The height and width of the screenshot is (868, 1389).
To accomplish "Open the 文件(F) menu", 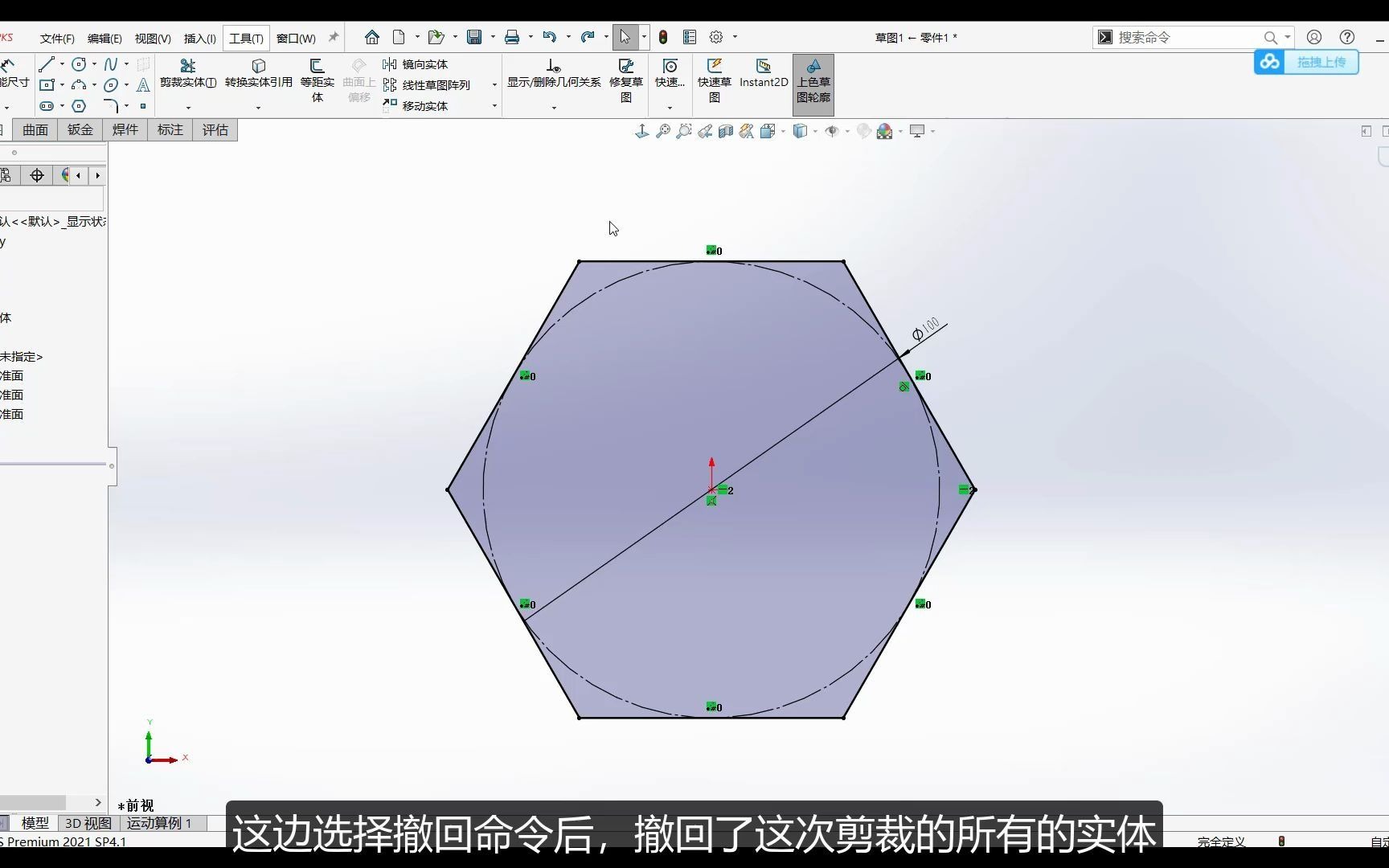I will pos(56,37).
